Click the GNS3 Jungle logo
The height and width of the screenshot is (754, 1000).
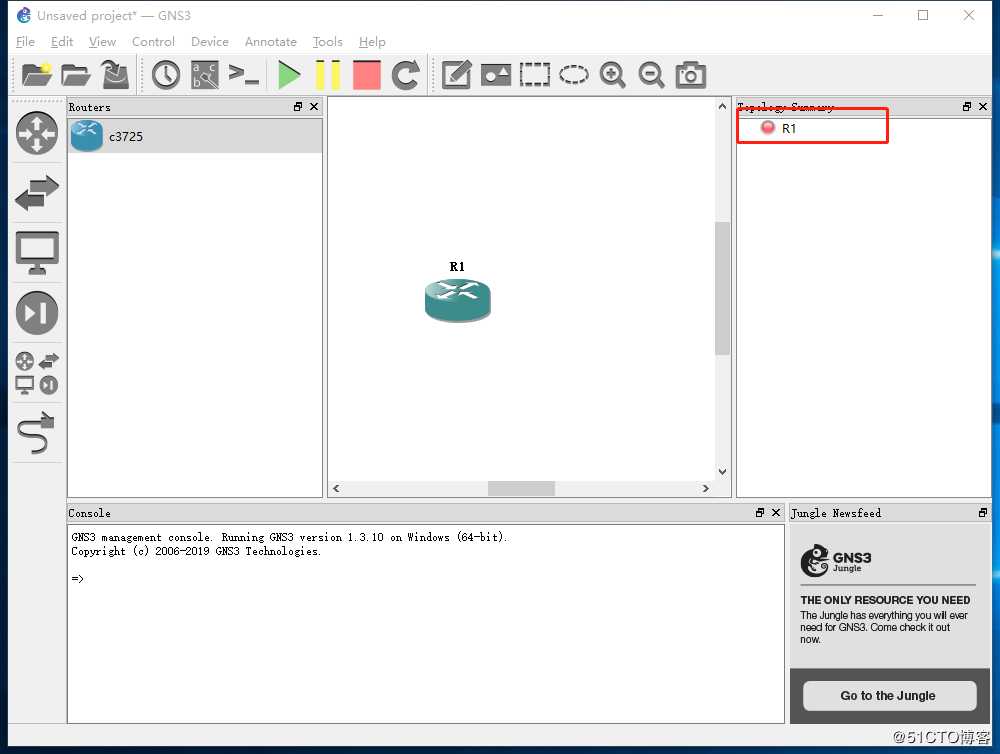[x=836, y=561]
